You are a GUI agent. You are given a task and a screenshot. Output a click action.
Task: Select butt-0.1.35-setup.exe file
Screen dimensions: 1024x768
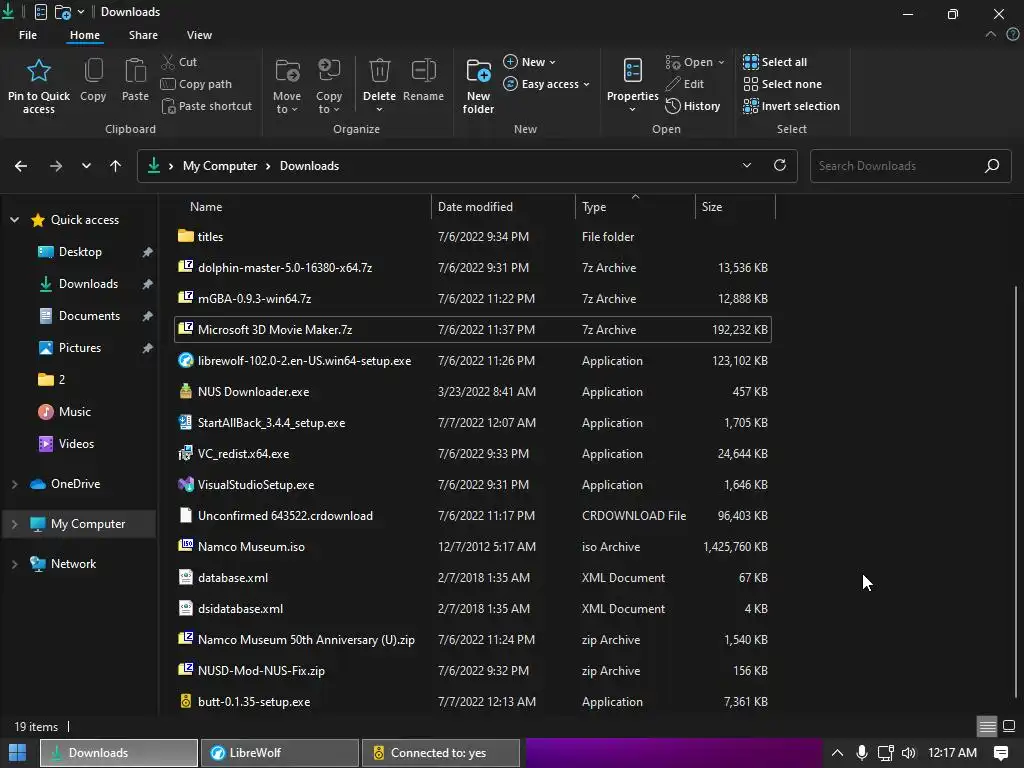(473, 702)
